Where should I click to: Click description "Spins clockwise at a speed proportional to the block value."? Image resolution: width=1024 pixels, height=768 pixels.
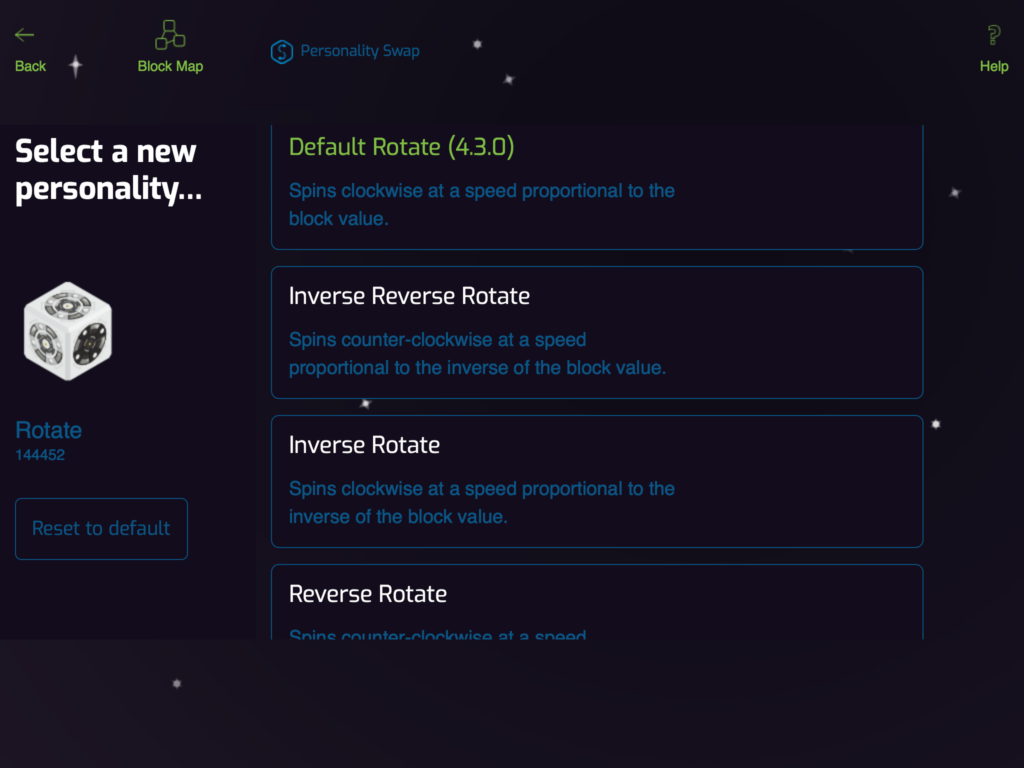pyautogui.click(x=481, y=204)
